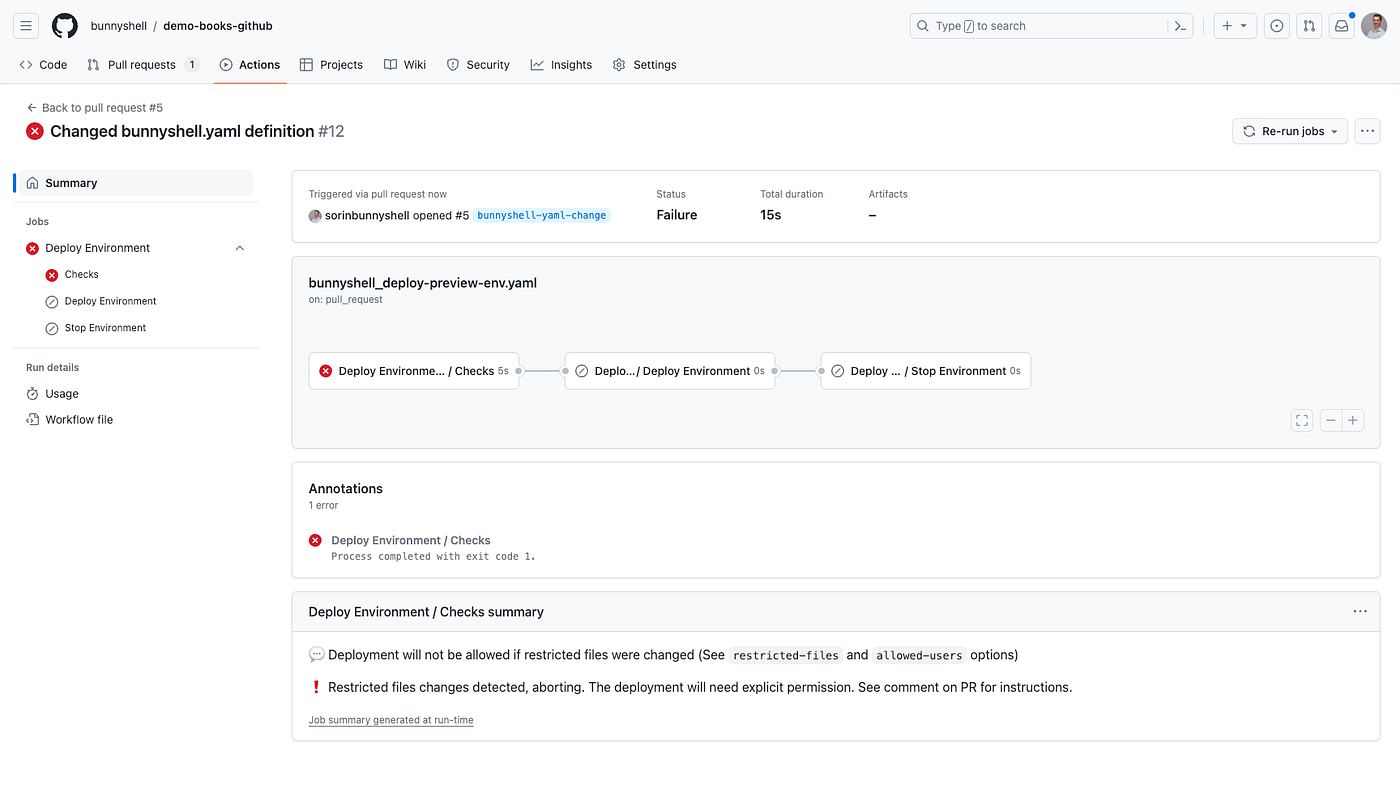Open the user profile avatar menu

[1374, 26]
